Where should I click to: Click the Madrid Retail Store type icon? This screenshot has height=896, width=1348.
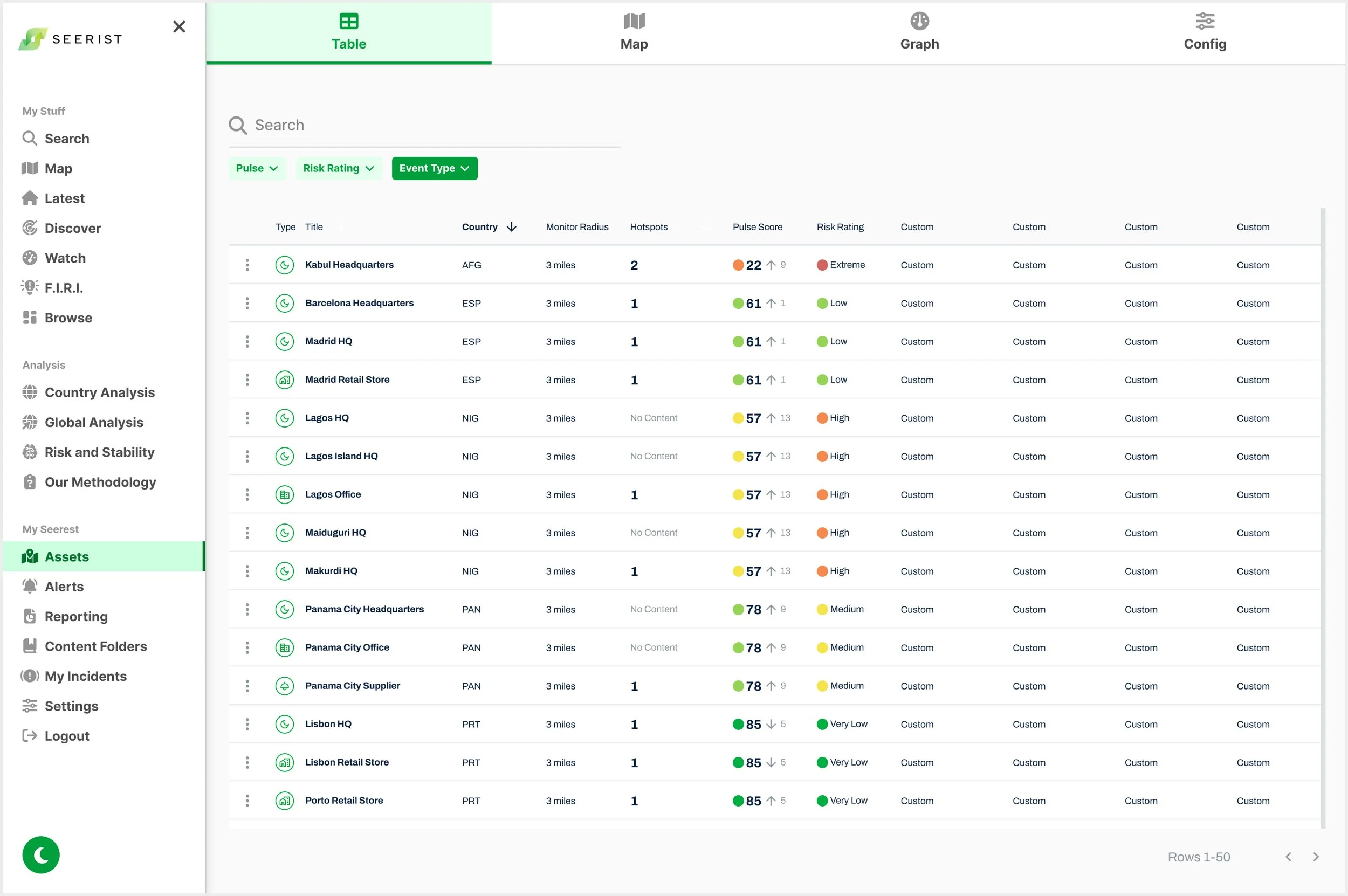(284, 380)
